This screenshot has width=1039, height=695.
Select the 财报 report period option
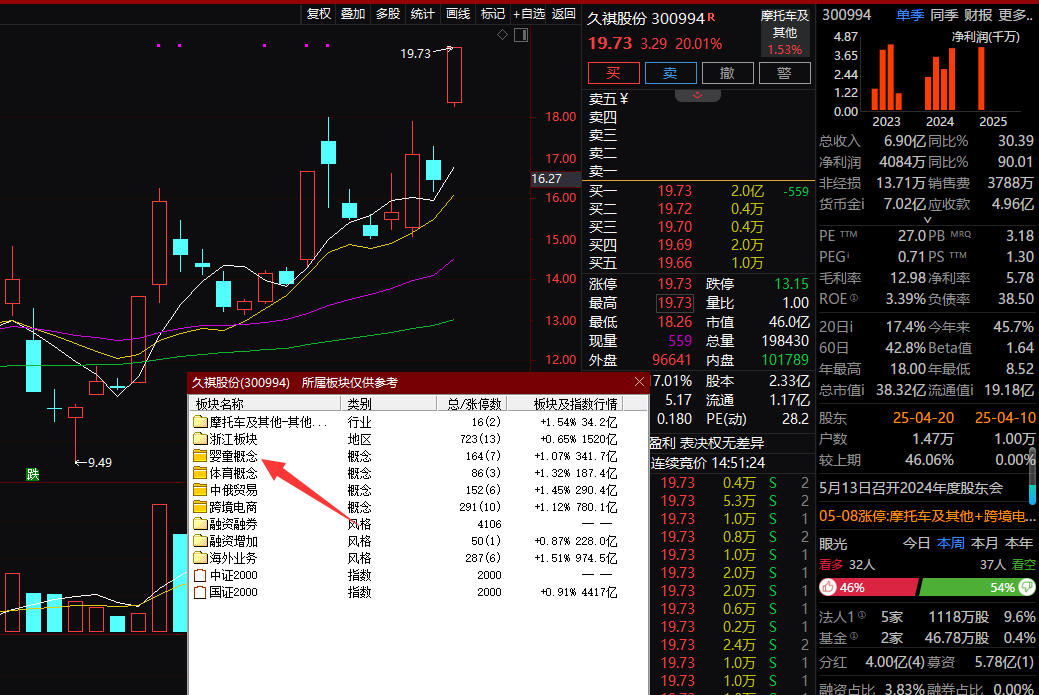[x=978, y=15]
